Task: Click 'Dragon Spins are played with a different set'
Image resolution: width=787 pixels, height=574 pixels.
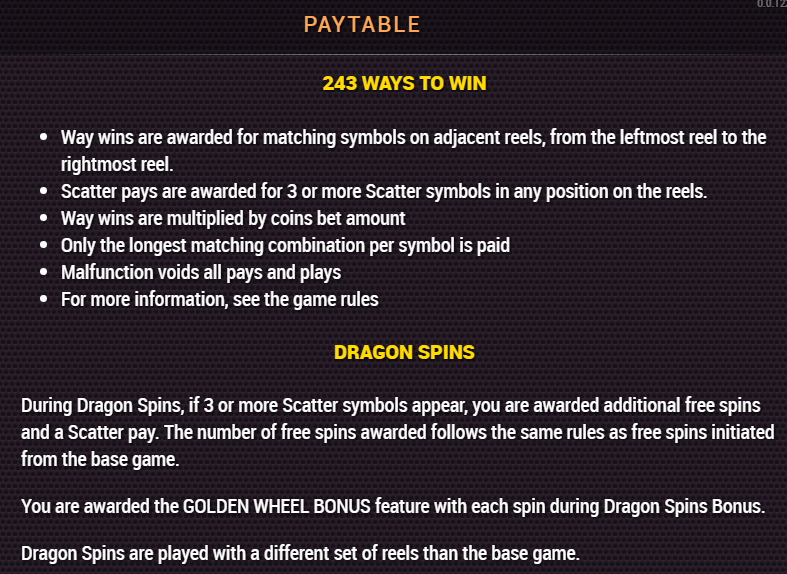Action: pos(188,554)
